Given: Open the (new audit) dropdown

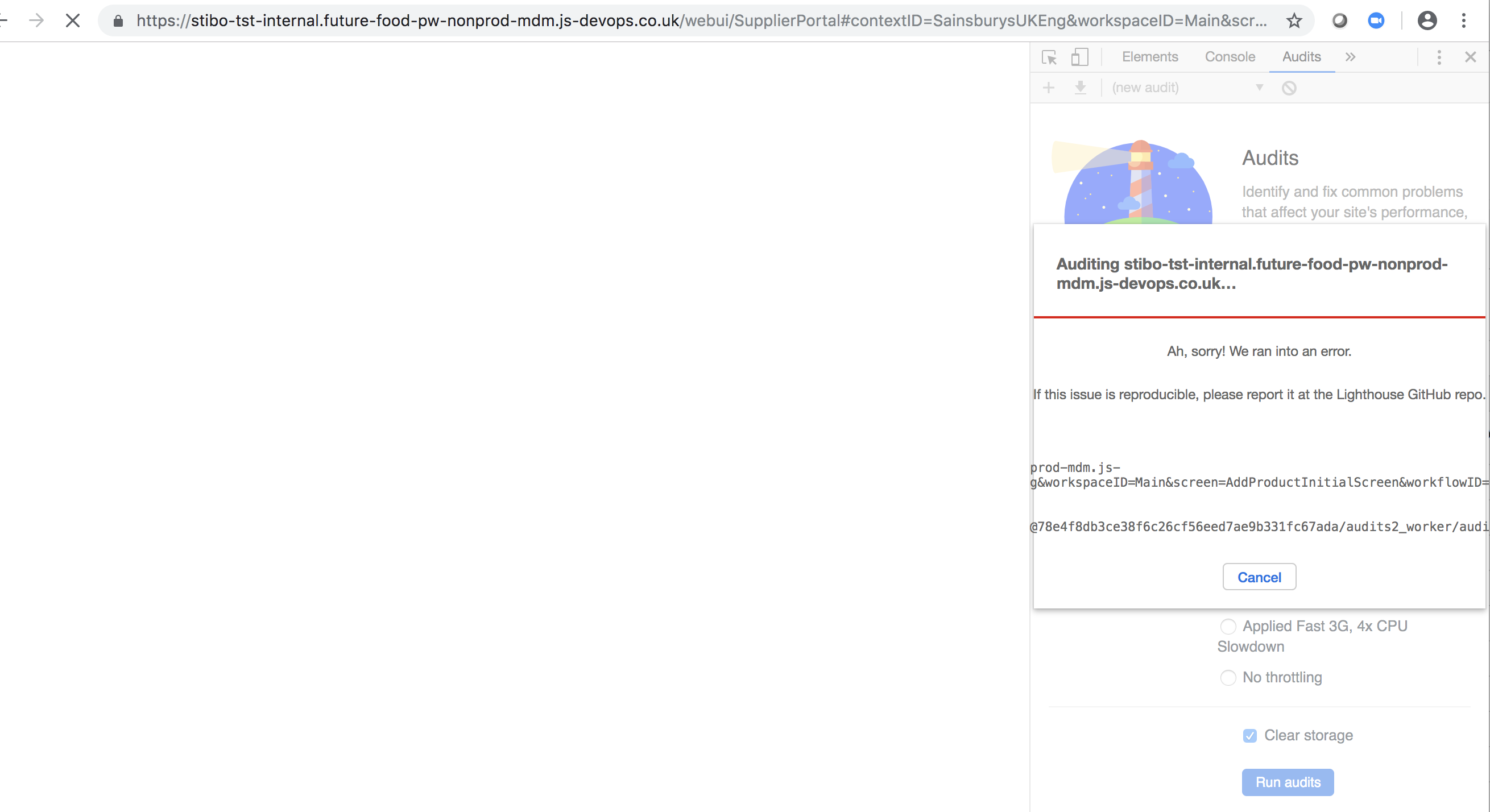Looking at the screenshot, I should pos(1259,88).
